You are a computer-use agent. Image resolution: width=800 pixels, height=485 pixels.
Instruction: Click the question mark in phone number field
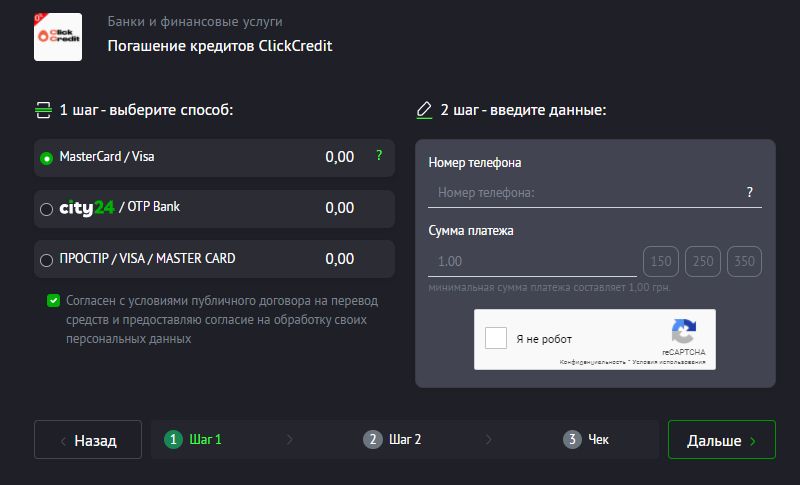pos(750,193)
